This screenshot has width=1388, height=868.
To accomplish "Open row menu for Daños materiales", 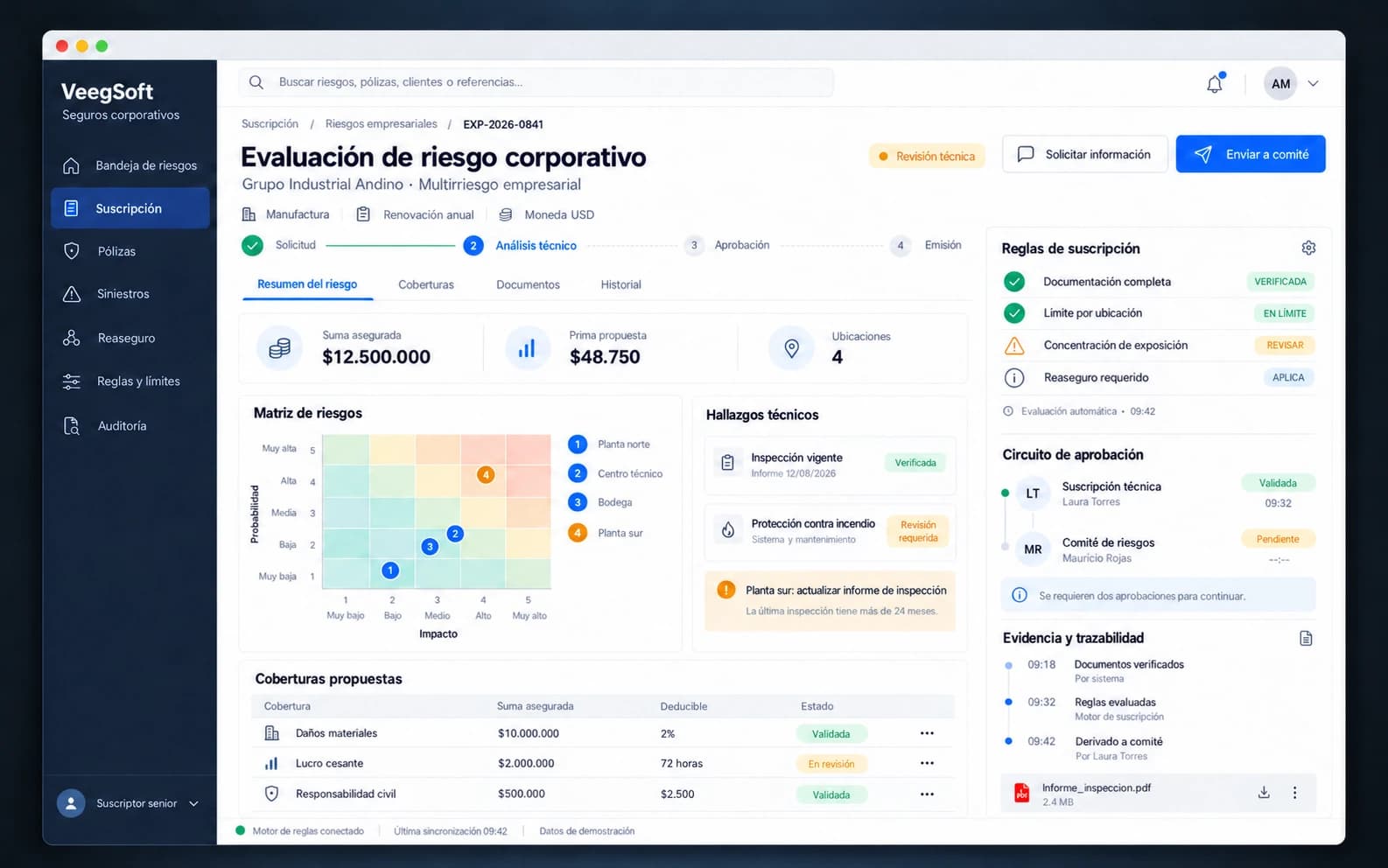I will pyautogui.click(x=927, y=733).
